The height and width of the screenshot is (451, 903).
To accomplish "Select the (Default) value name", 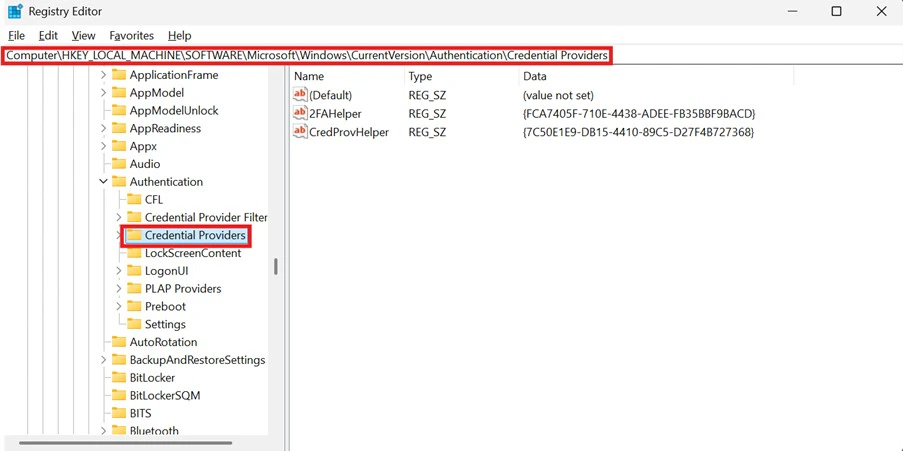I will 331,95.
